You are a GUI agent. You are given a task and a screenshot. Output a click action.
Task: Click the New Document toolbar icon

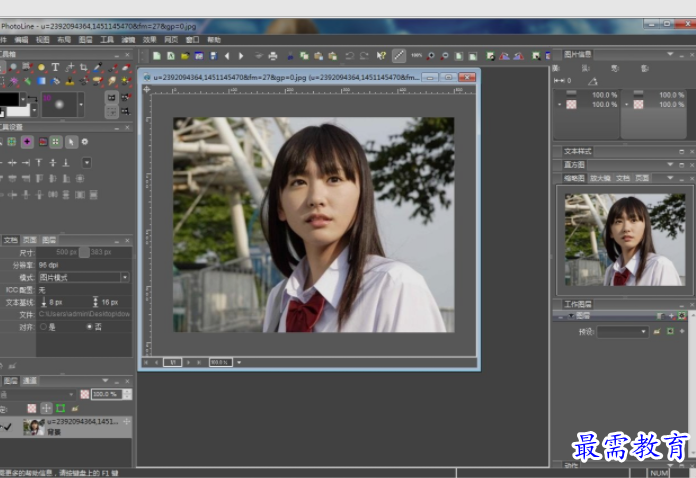(x=157, y=56)
